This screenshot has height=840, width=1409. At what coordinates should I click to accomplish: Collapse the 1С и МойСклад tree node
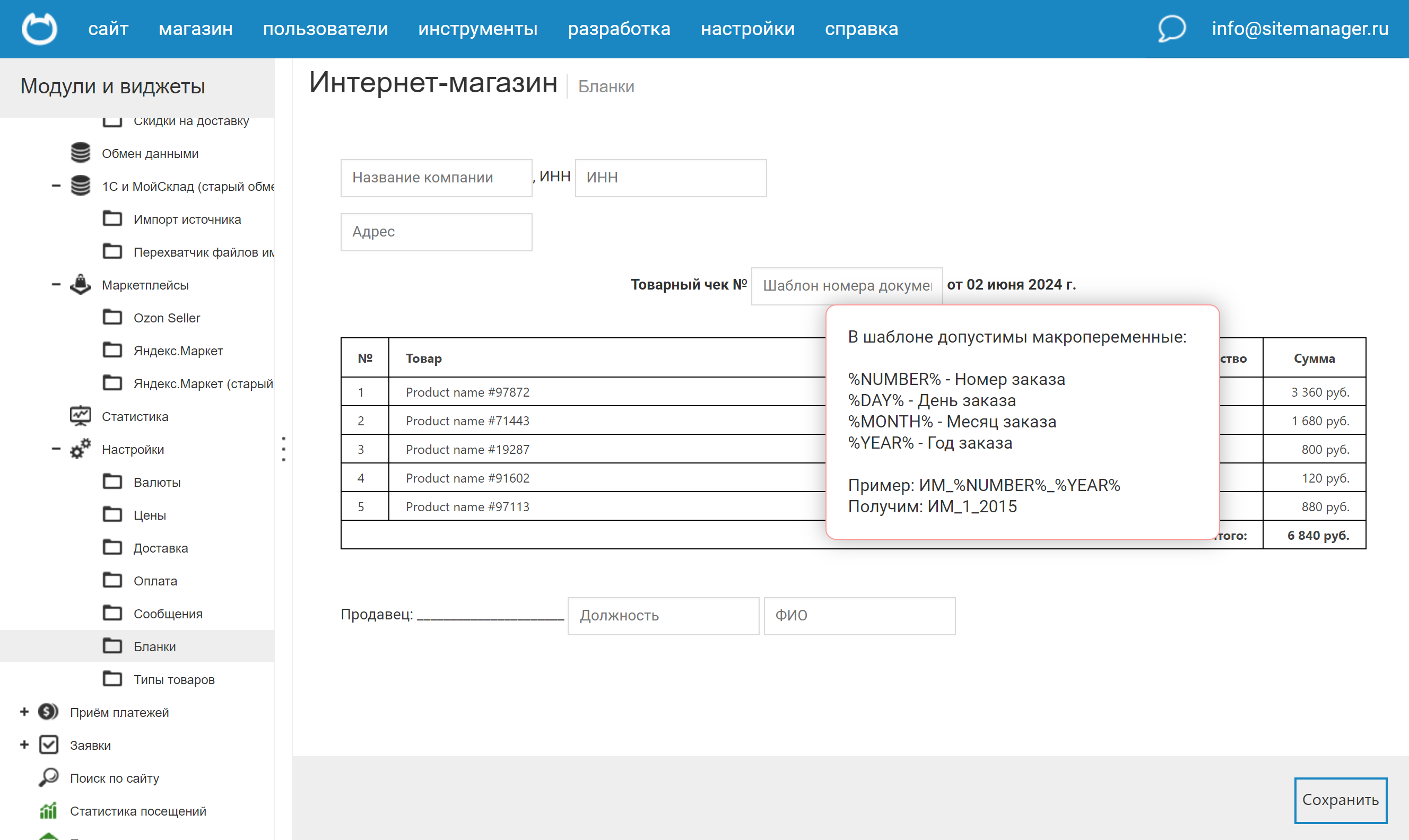click(x=56, y=186)
